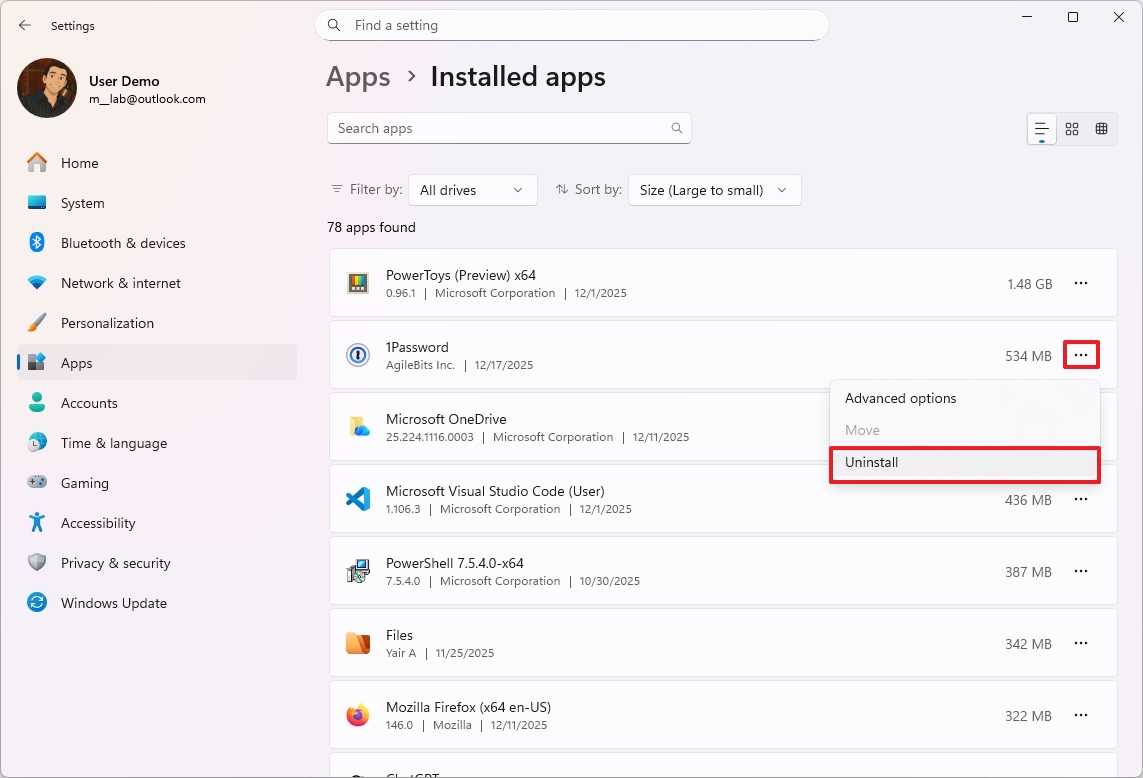This screenshot has height=778, width=1143.
Task: Open the 'Sort by' size dropdown
Action: click(714, 189)
